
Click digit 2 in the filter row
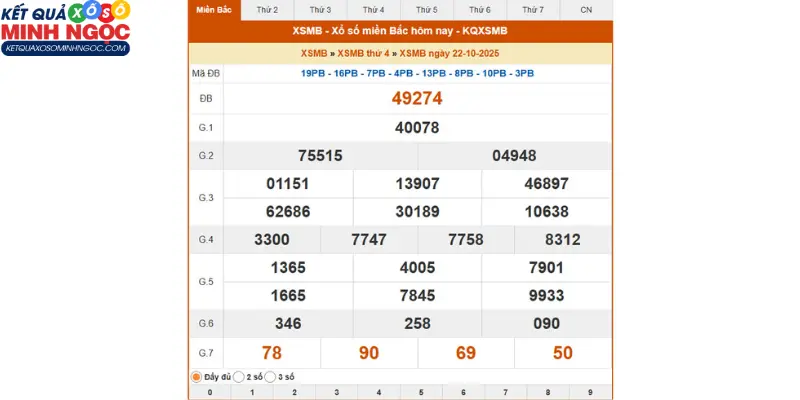[294, 392]
